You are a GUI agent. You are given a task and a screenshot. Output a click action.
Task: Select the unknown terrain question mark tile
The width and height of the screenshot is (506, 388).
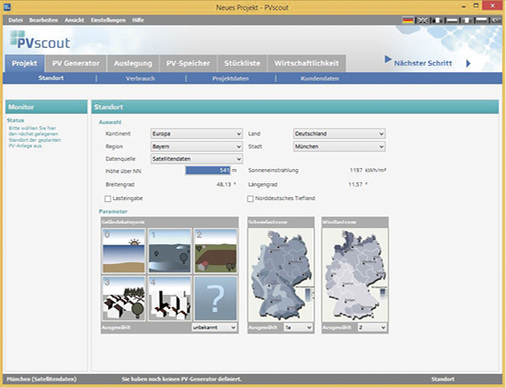click(216, 298)
